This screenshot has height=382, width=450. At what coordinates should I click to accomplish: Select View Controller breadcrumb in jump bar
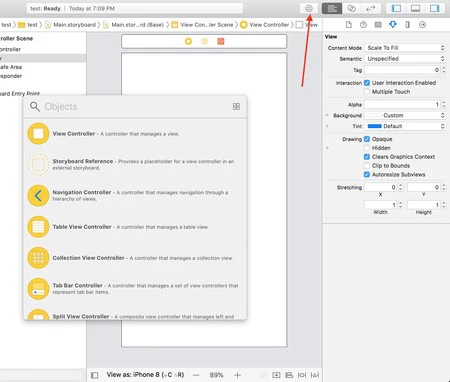tap(265, 25)
